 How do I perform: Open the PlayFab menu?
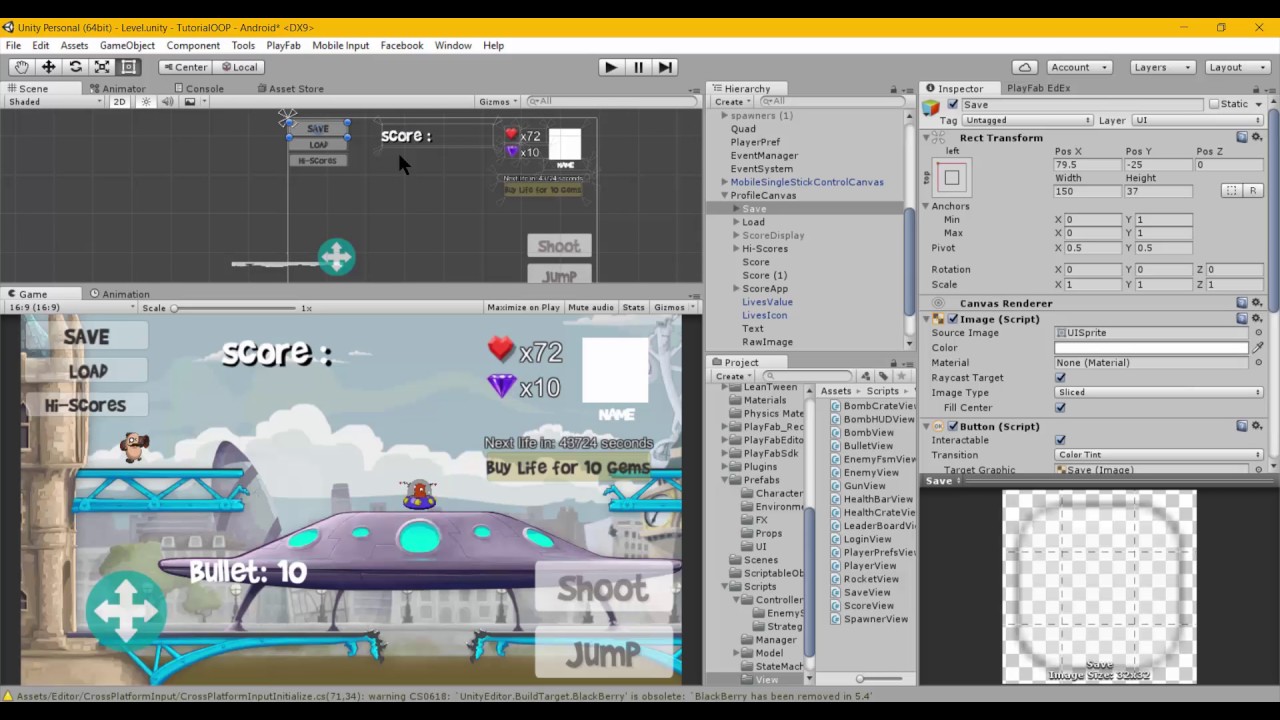283,45
